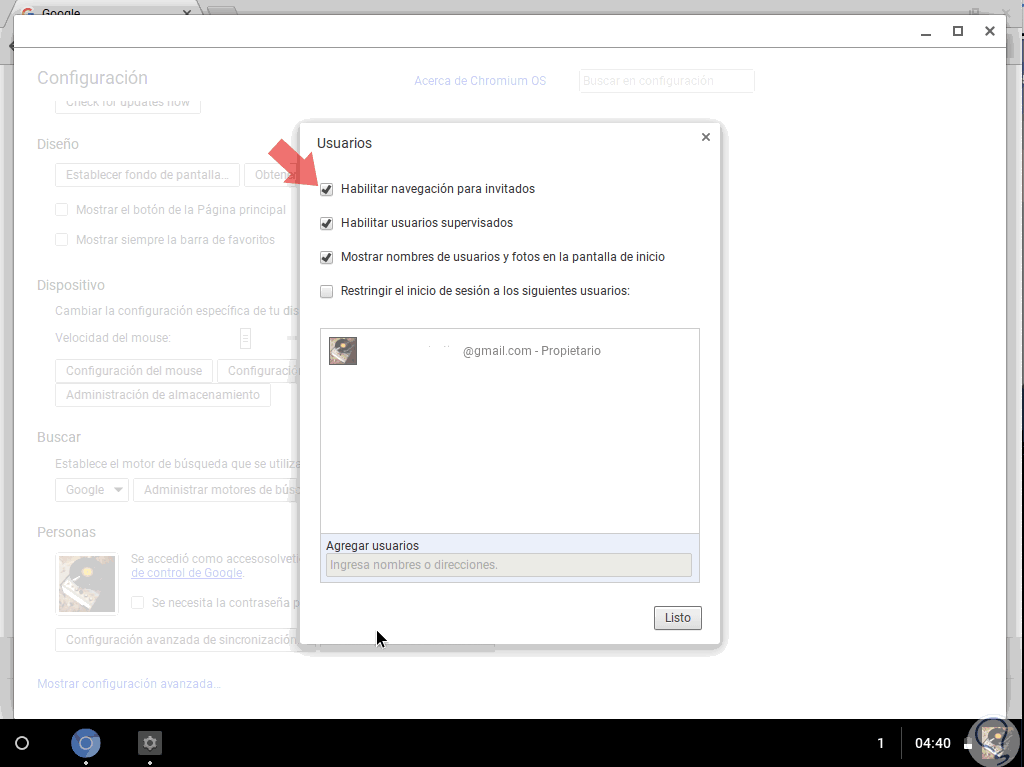This screenshot has width=1024, height=767.
Task: Toggle Se necesita la contraseña checkbox
Action: [137, 603]
